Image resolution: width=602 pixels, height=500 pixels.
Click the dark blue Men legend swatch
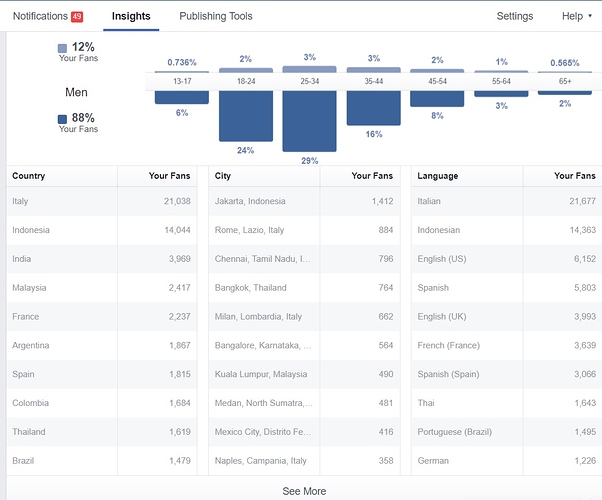(63, 119)
